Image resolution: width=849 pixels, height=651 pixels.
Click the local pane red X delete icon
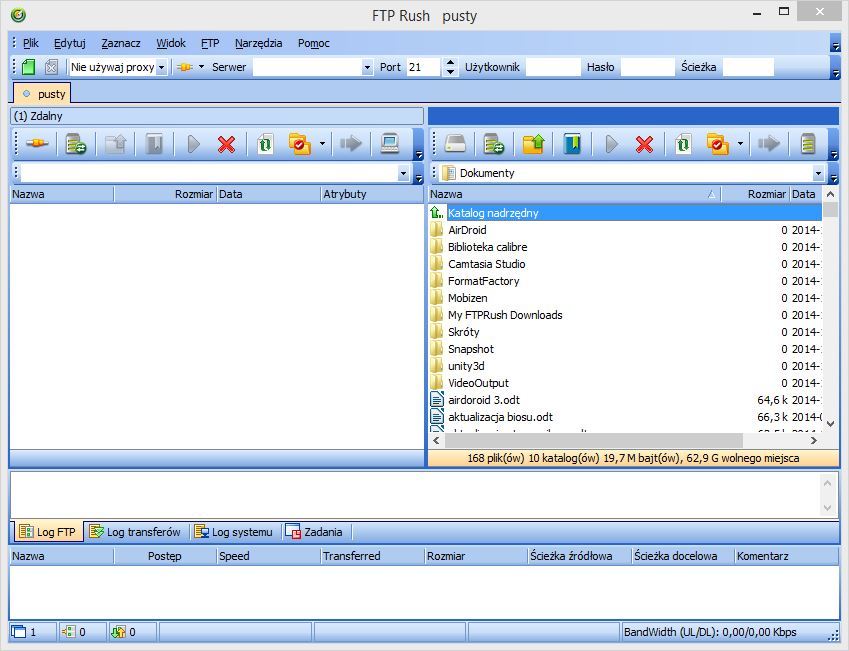644,144
